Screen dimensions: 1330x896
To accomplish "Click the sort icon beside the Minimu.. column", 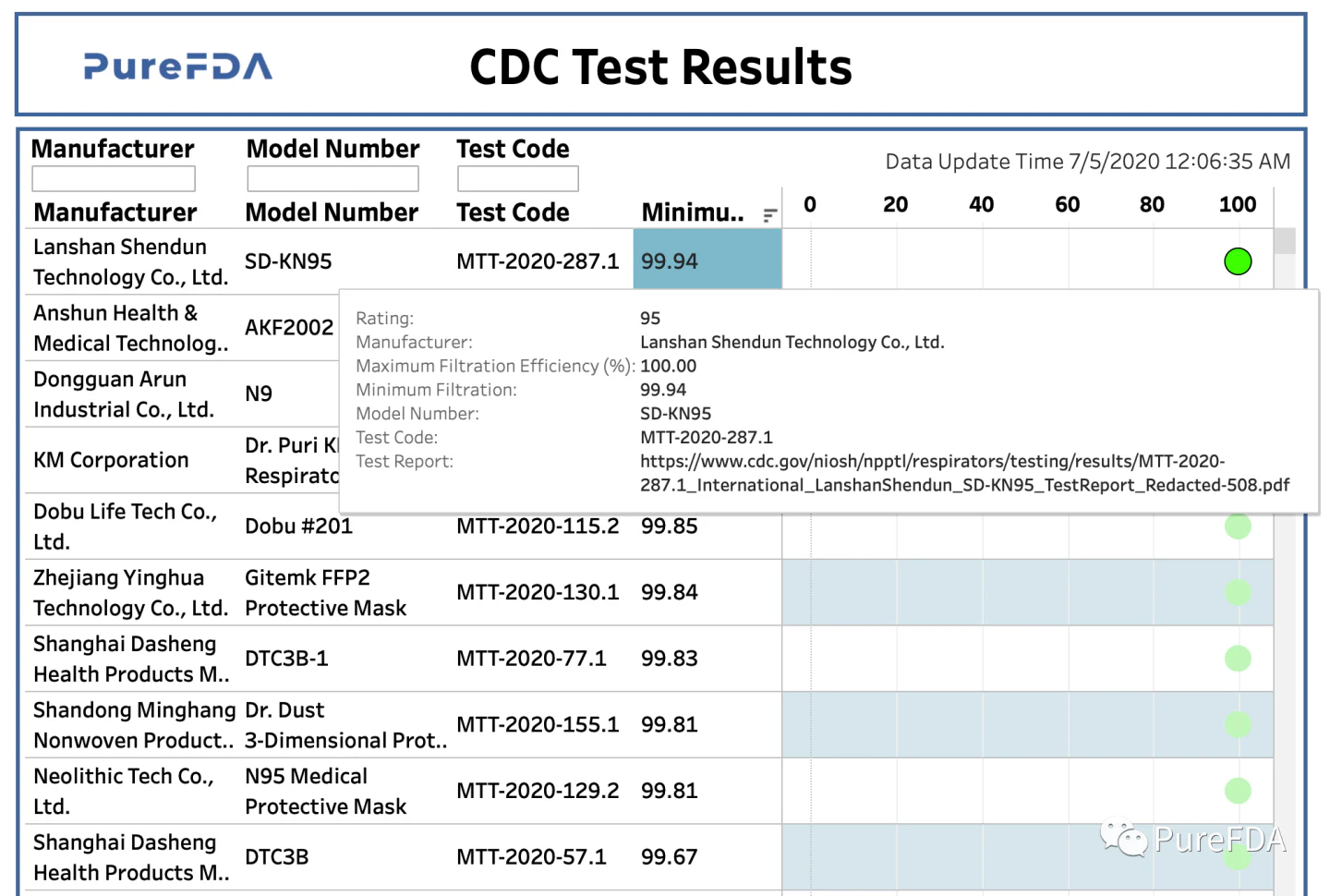I will tap(770, 215).
